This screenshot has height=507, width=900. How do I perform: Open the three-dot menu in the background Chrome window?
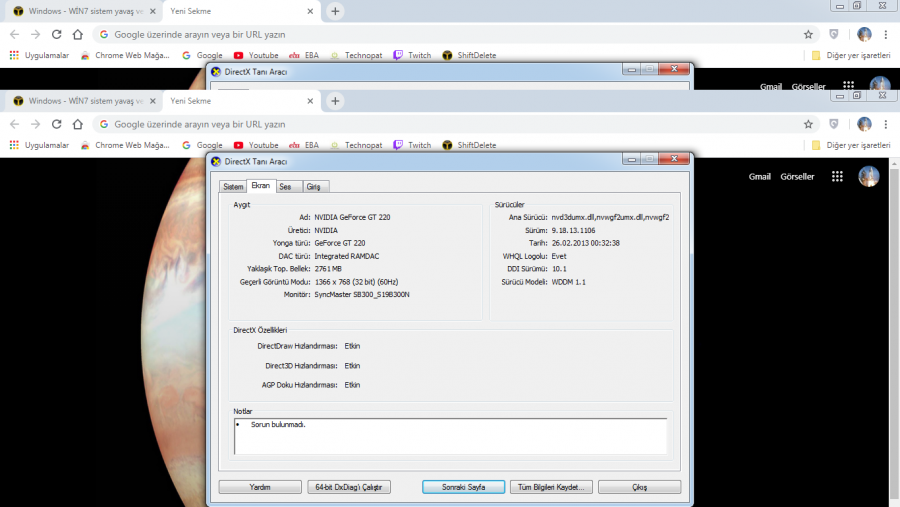886,34
